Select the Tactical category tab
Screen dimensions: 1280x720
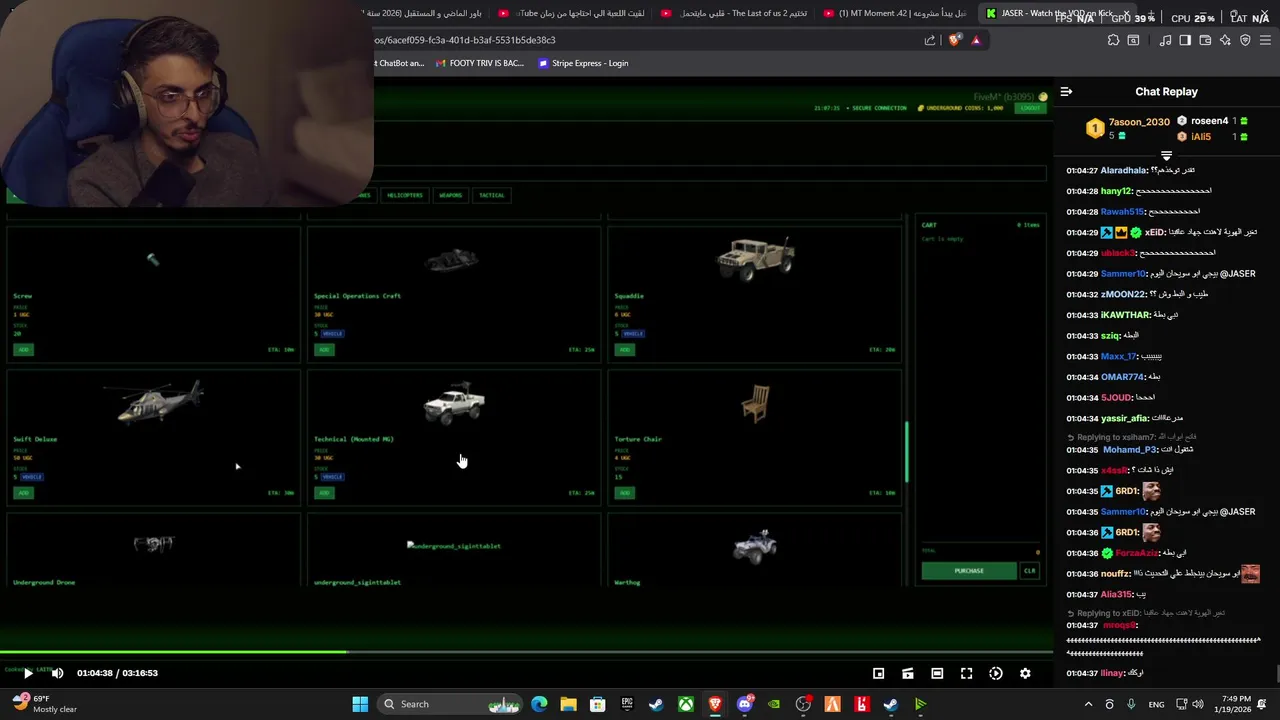point(491,195)
